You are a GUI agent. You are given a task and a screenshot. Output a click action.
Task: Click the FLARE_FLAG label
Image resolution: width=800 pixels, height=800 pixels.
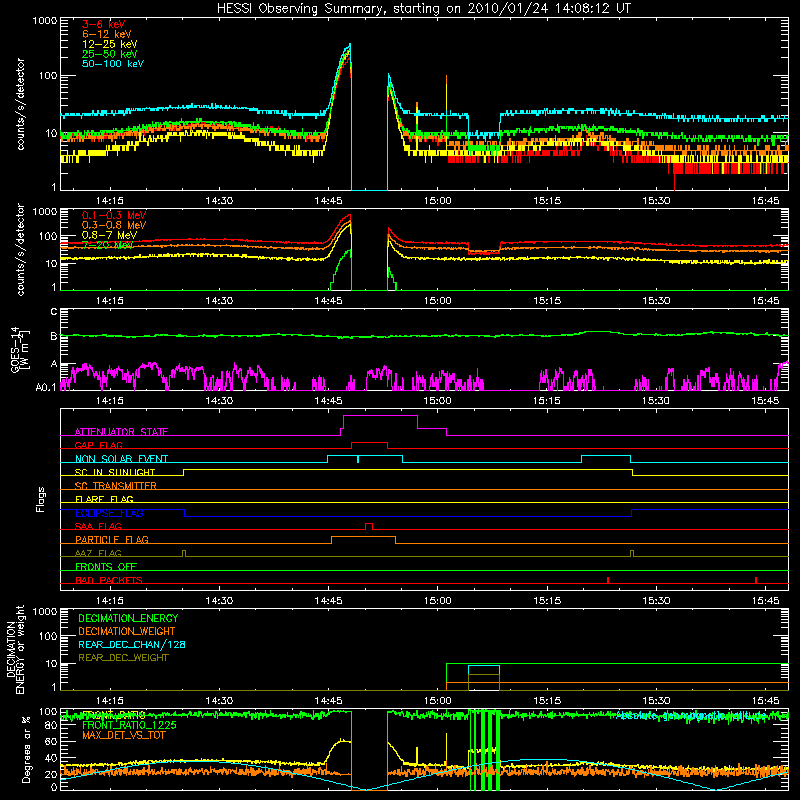pos(104,499)
